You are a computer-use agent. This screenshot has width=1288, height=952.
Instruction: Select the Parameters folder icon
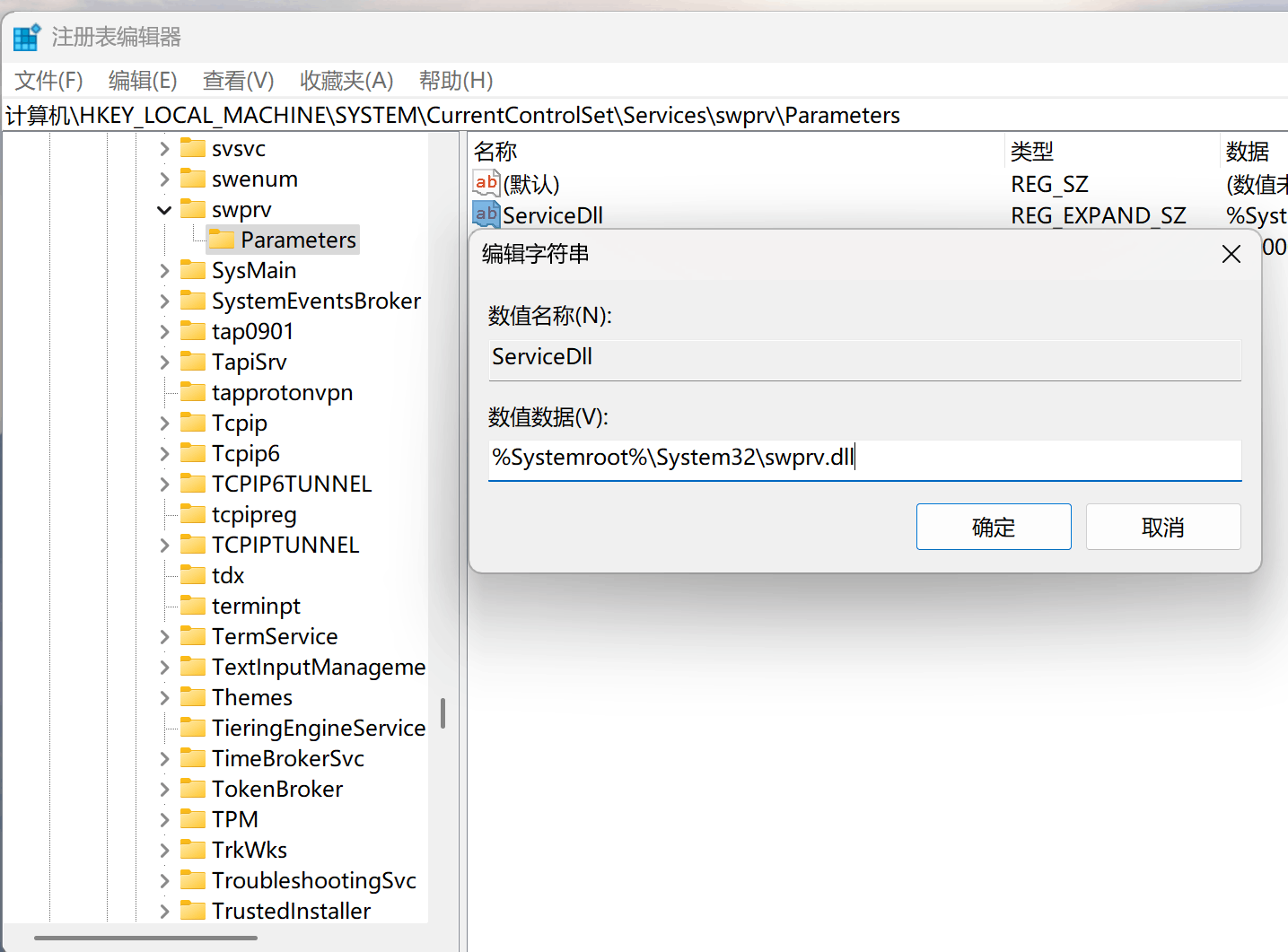[222, 240]
